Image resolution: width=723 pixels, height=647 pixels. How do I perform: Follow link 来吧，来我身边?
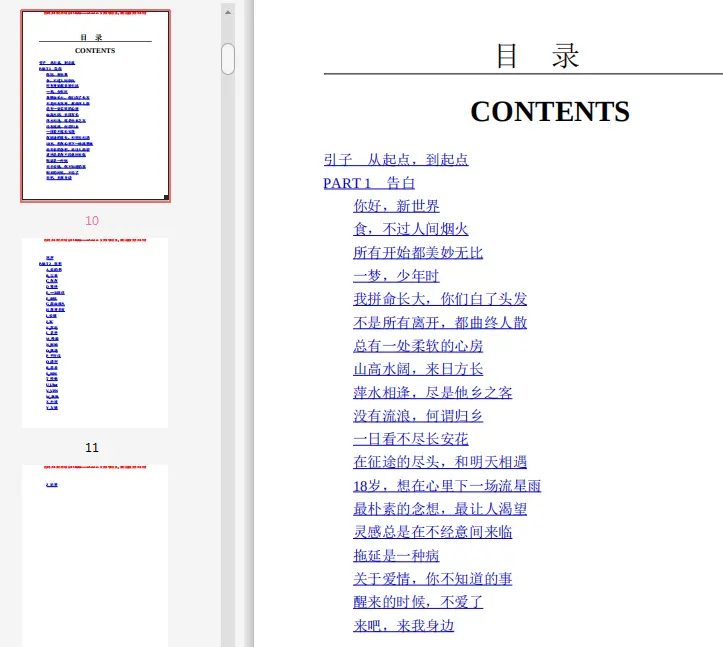point(403,626)
